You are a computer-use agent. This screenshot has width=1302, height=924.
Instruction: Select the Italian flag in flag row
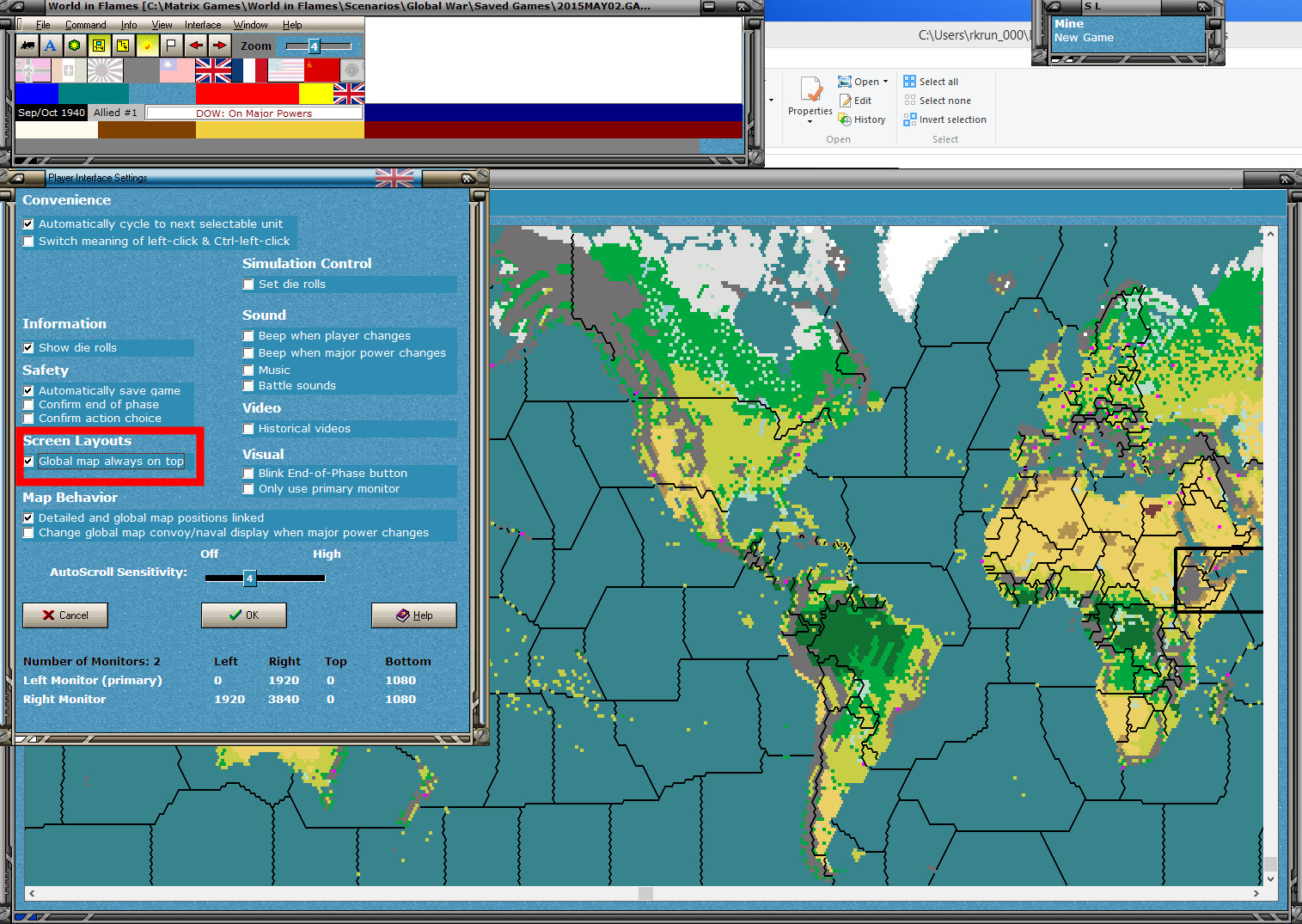point(69,70)
